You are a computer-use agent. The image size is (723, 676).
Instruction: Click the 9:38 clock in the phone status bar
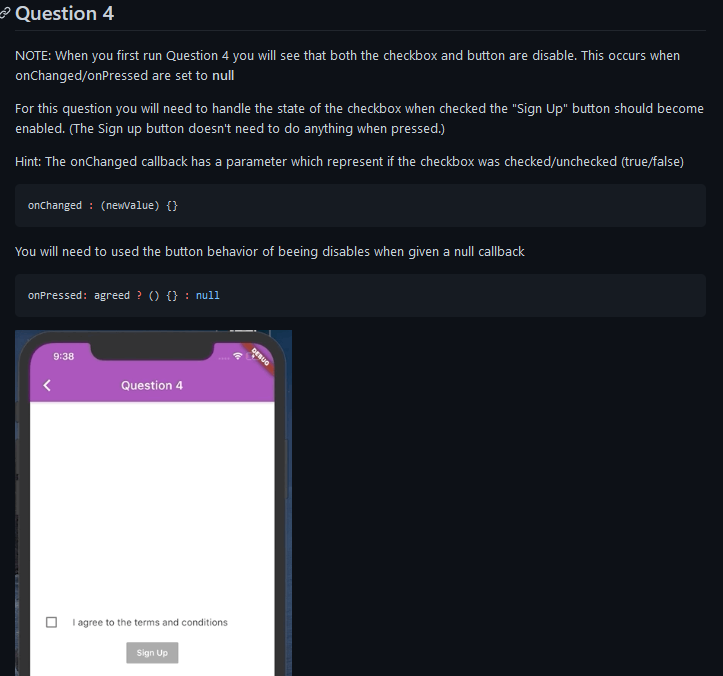[64, 356]
